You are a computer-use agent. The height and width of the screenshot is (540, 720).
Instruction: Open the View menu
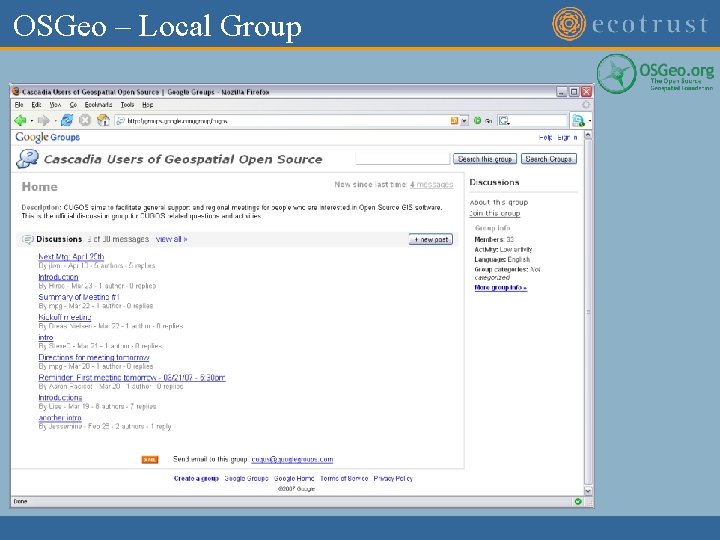tap(55, 105)
